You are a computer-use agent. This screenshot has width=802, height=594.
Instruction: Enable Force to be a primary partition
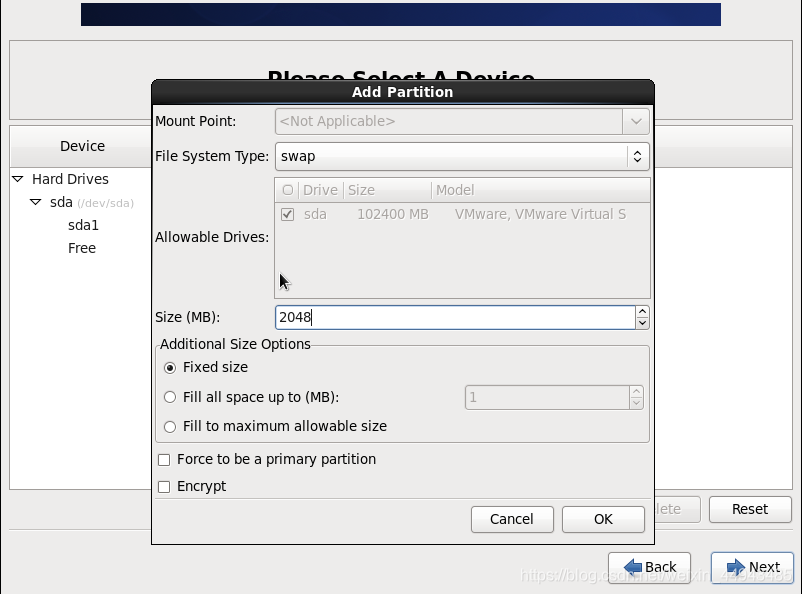[x=164, y=460]
